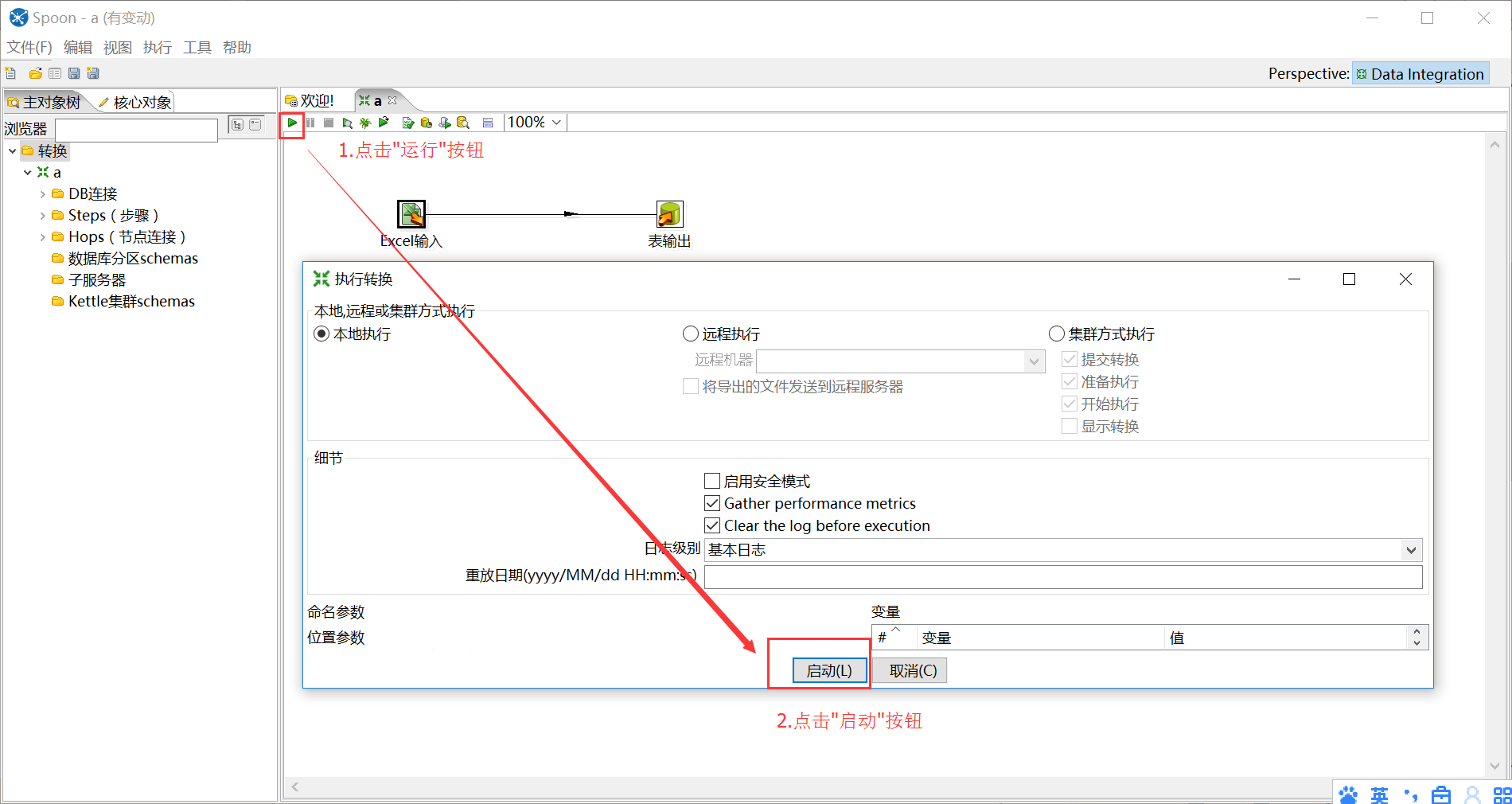Select the 本地执行 radio button

321,334
